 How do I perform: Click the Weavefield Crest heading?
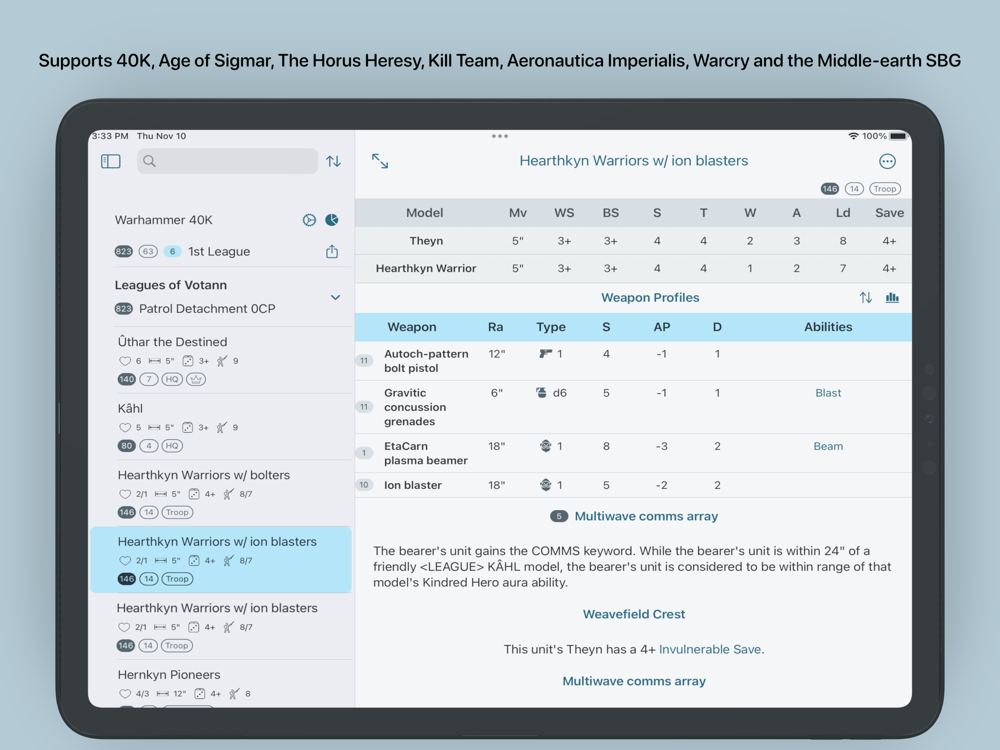pyautogui.click(x=634, y=614)
